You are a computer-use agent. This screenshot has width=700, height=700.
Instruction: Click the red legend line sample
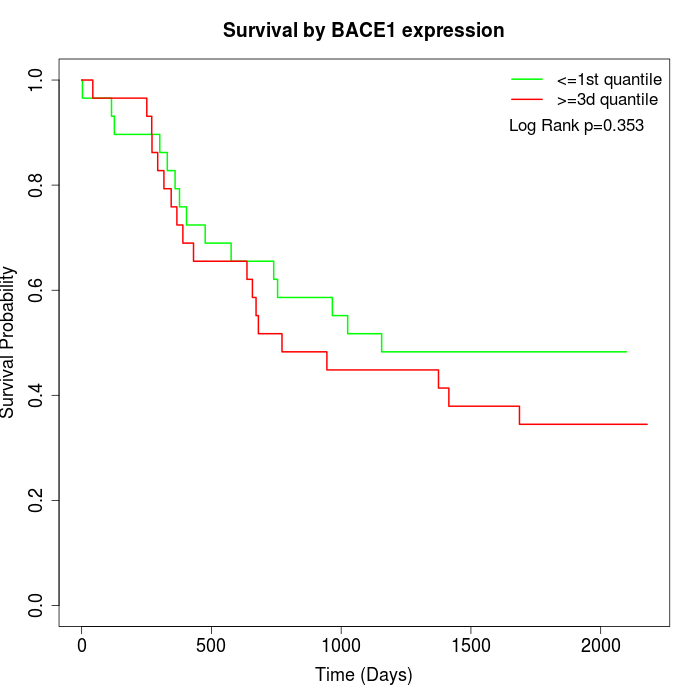(527, 100)
